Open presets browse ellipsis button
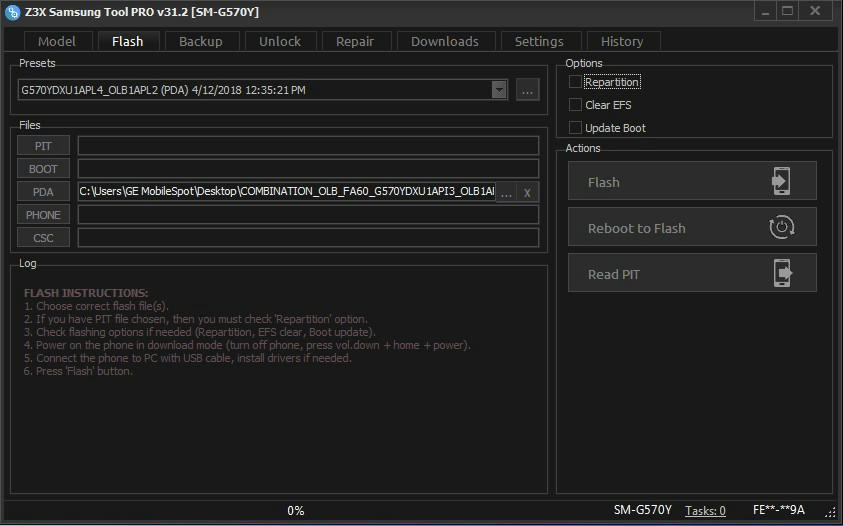Image resolution: width=843 pixels, height=526 pixels. (x=527, y=90)
